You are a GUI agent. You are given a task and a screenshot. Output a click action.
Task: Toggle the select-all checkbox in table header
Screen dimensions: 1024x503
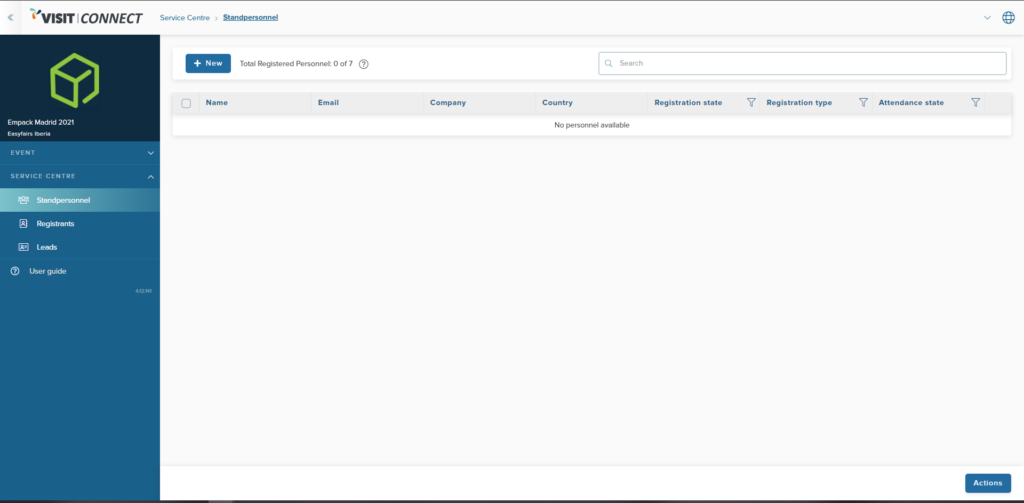(x=186, y=103)
